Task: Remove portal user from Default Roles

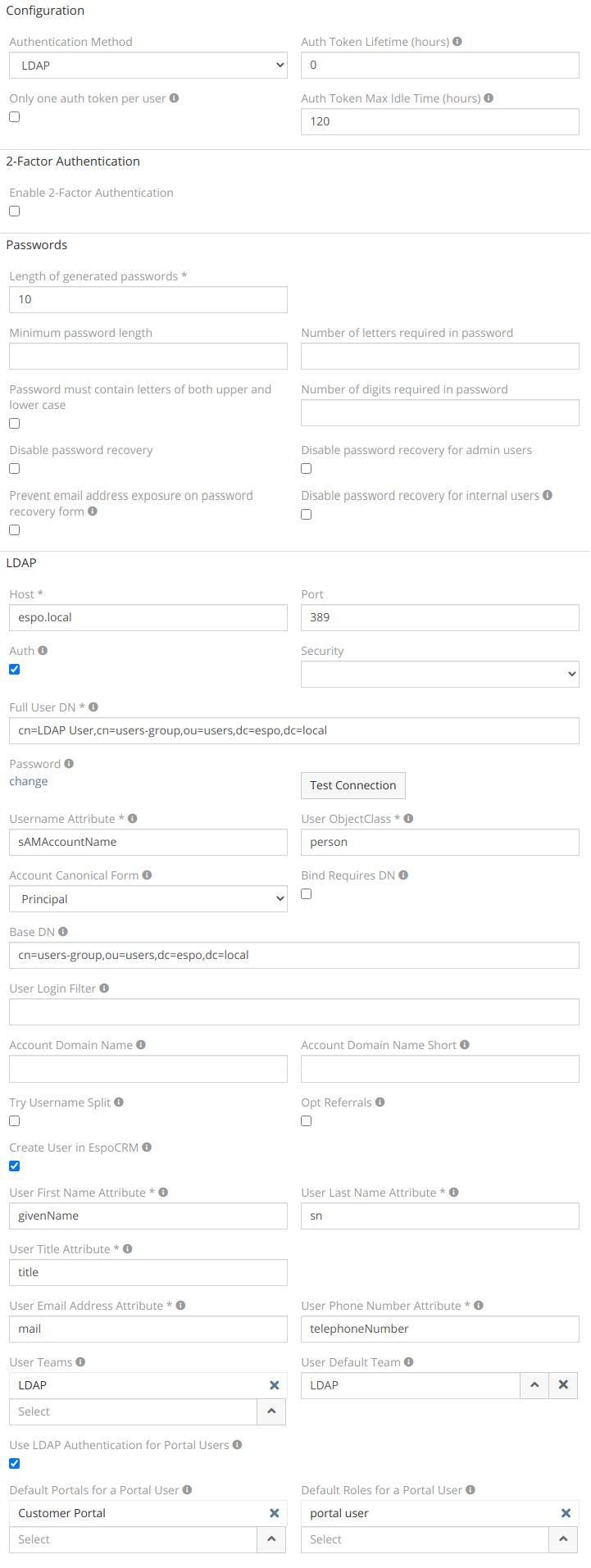Action: click(566, 1513)
